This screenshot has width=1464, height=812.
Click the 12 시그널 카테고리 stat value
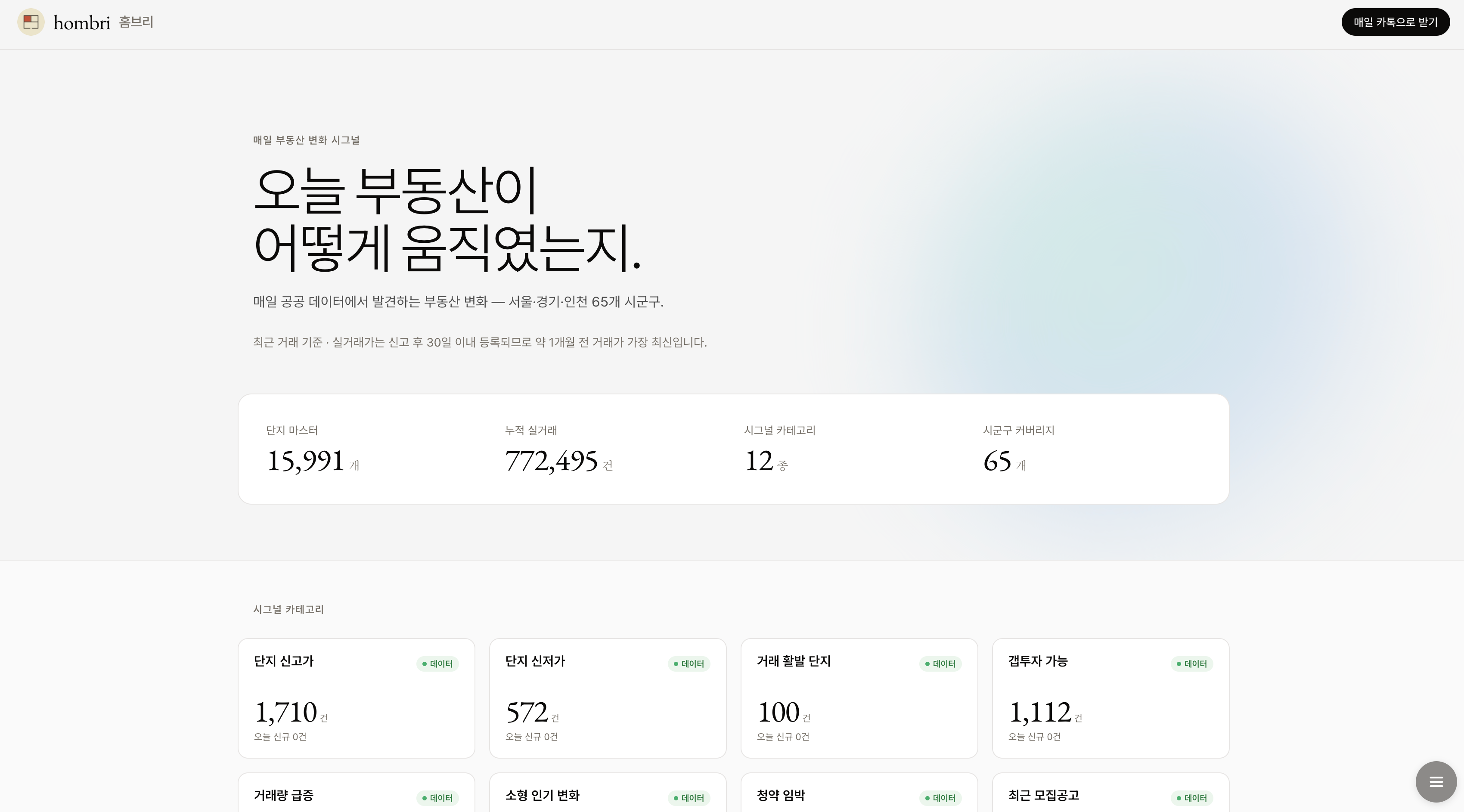pos(759,461)
